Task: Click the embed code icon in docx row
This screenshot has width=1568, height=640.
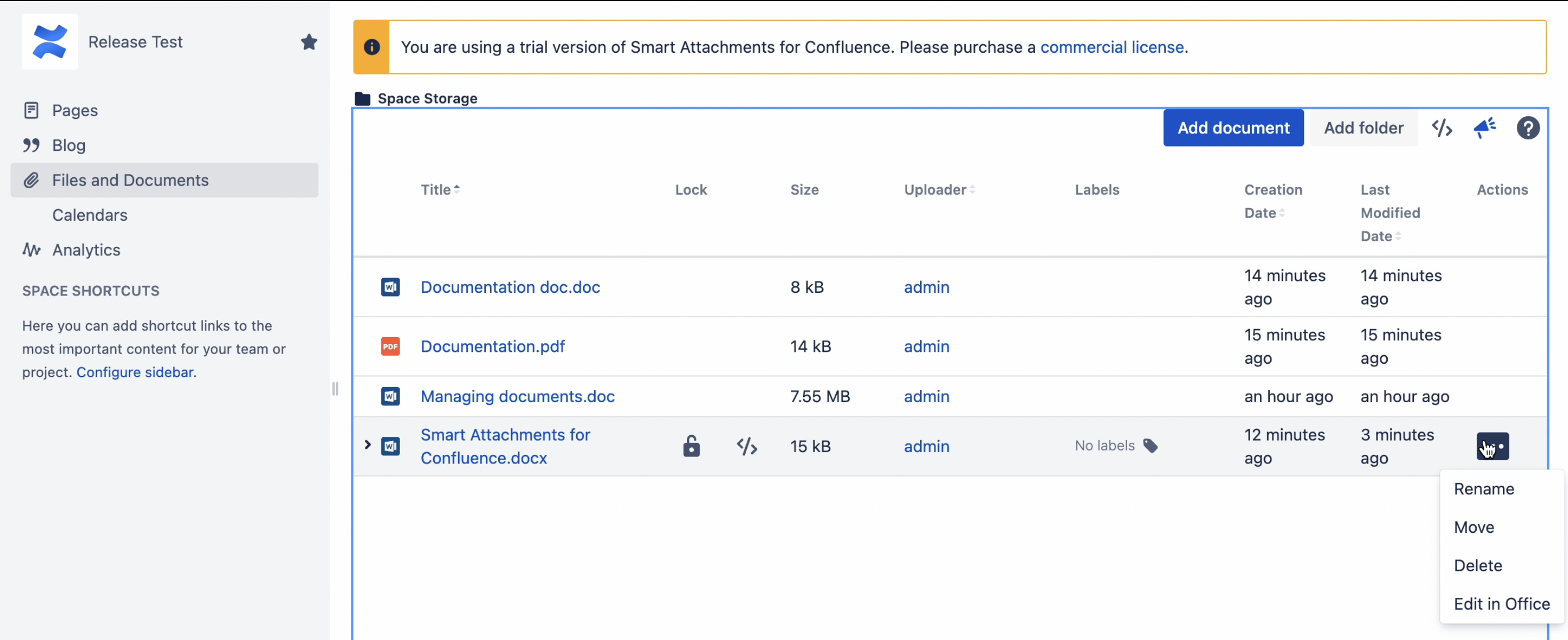Action: 746,446
